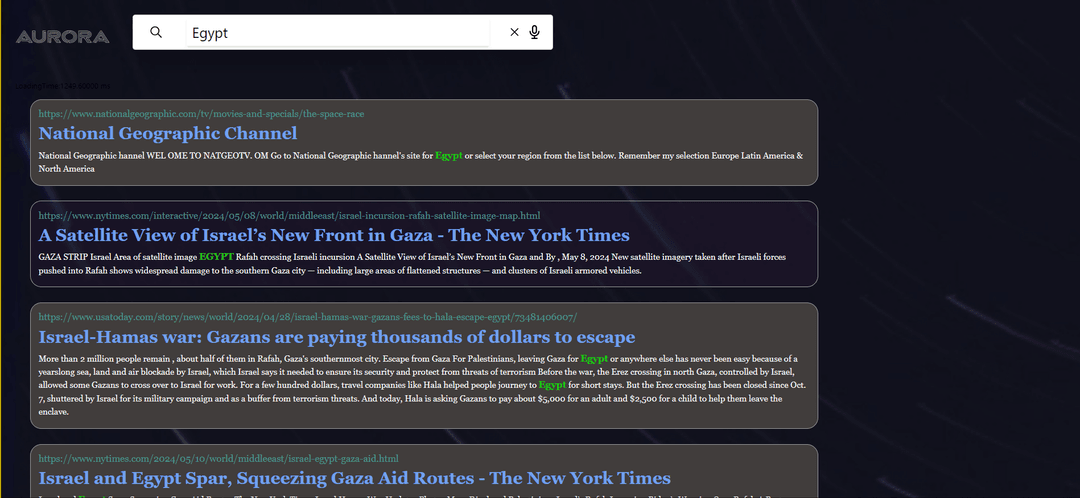The width and height of the screenshot is (1080, 498).
Task: Open Israel and Egypt Spar result title
Action: coord(354,478)
